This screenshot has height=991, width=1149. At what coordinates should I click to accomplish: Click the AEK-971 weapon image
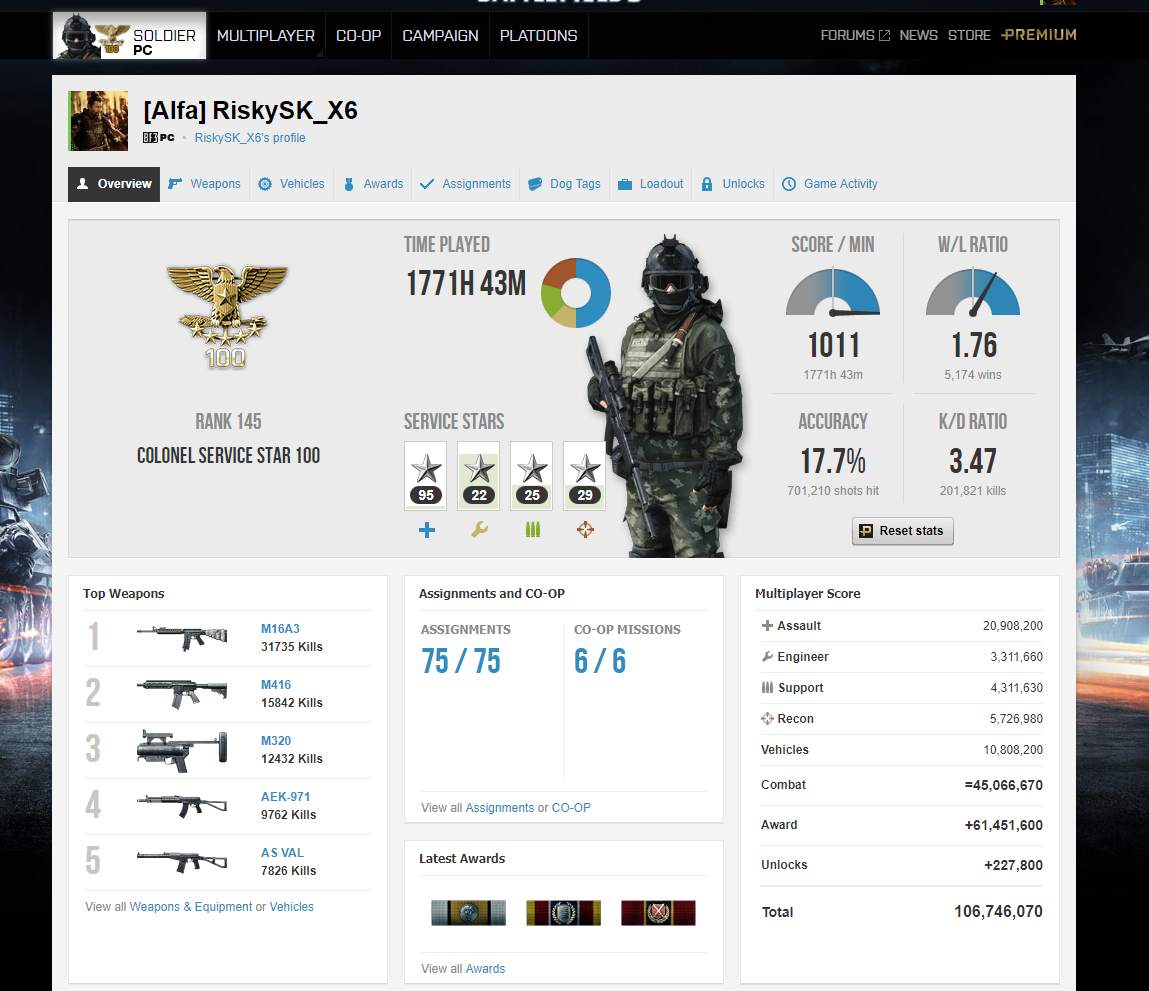[x=182, y=806]
